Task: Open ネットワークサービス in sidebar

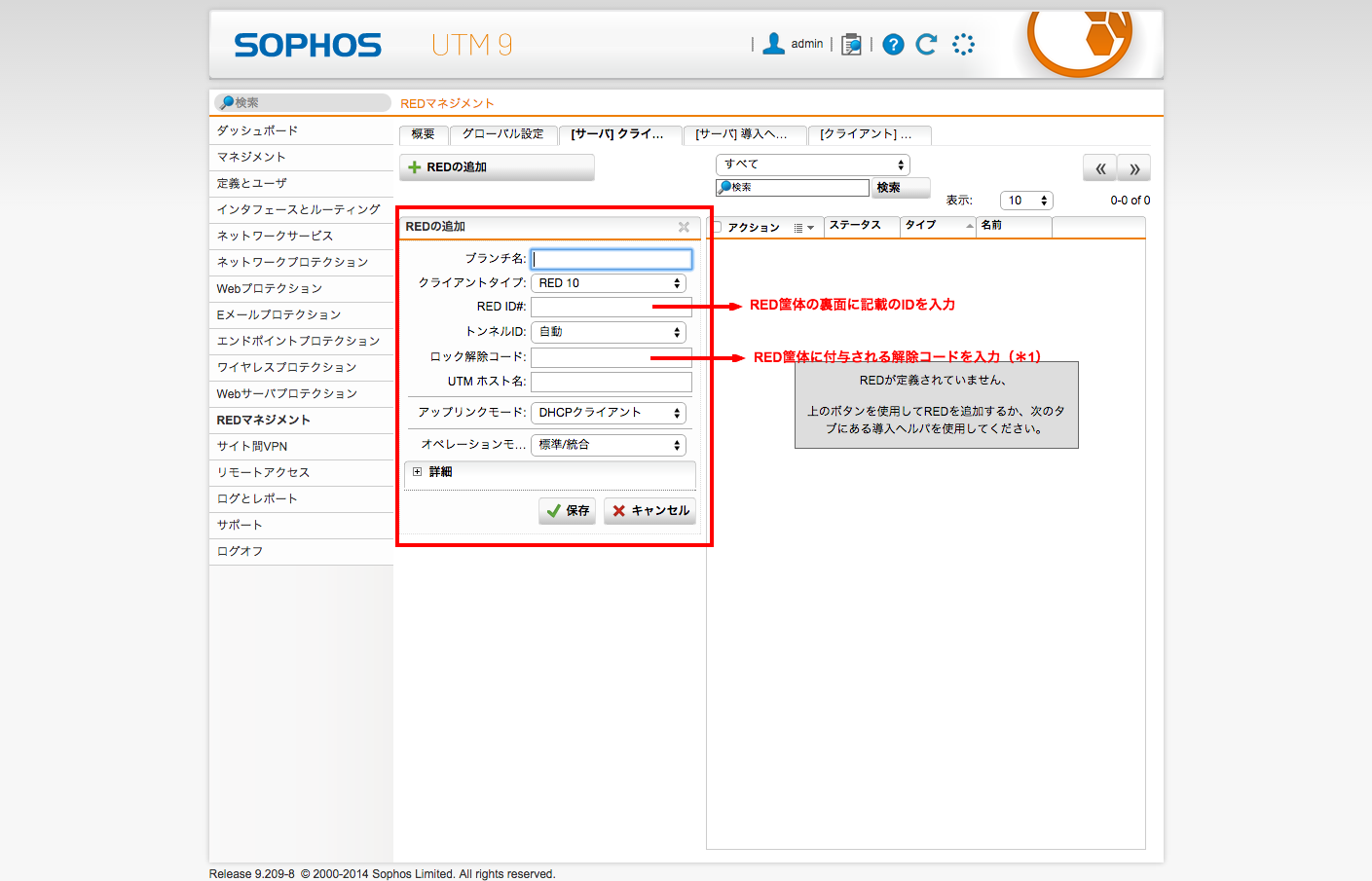Action: [x=301, y=237]
